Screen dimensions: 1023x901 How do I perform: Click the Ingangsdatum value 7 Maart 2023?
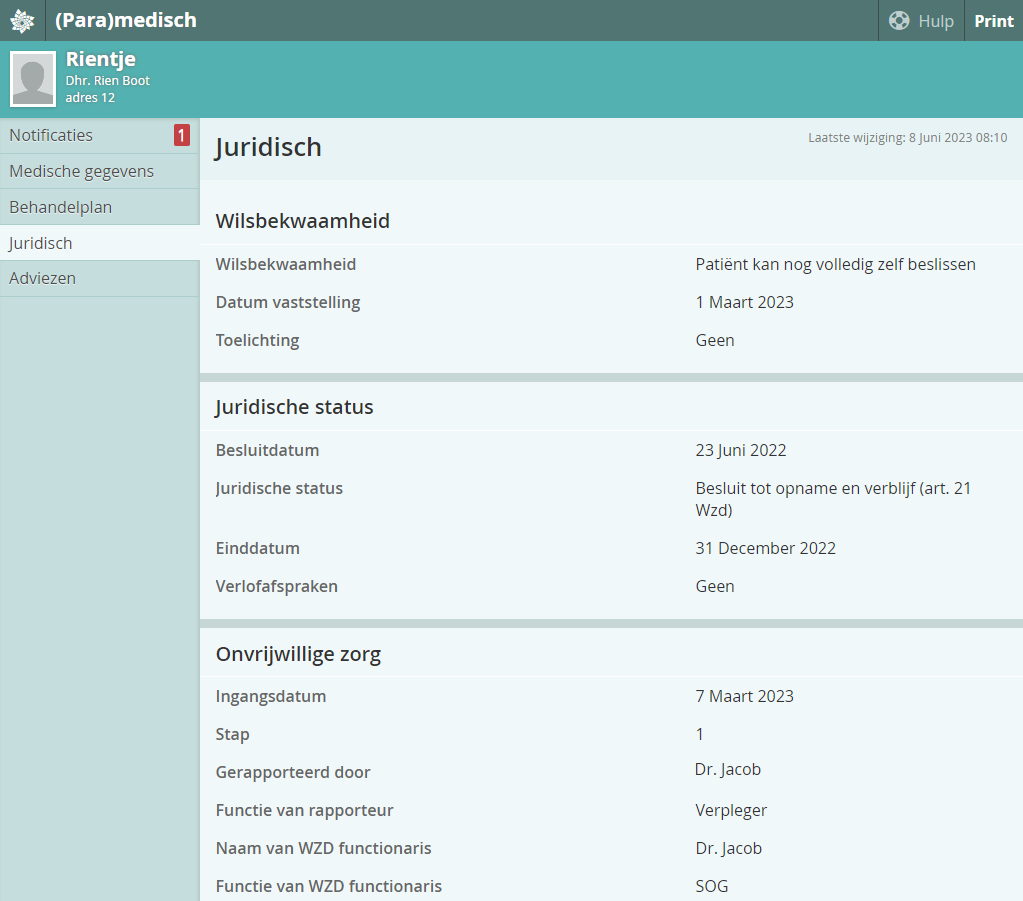(x=744, y=696)
